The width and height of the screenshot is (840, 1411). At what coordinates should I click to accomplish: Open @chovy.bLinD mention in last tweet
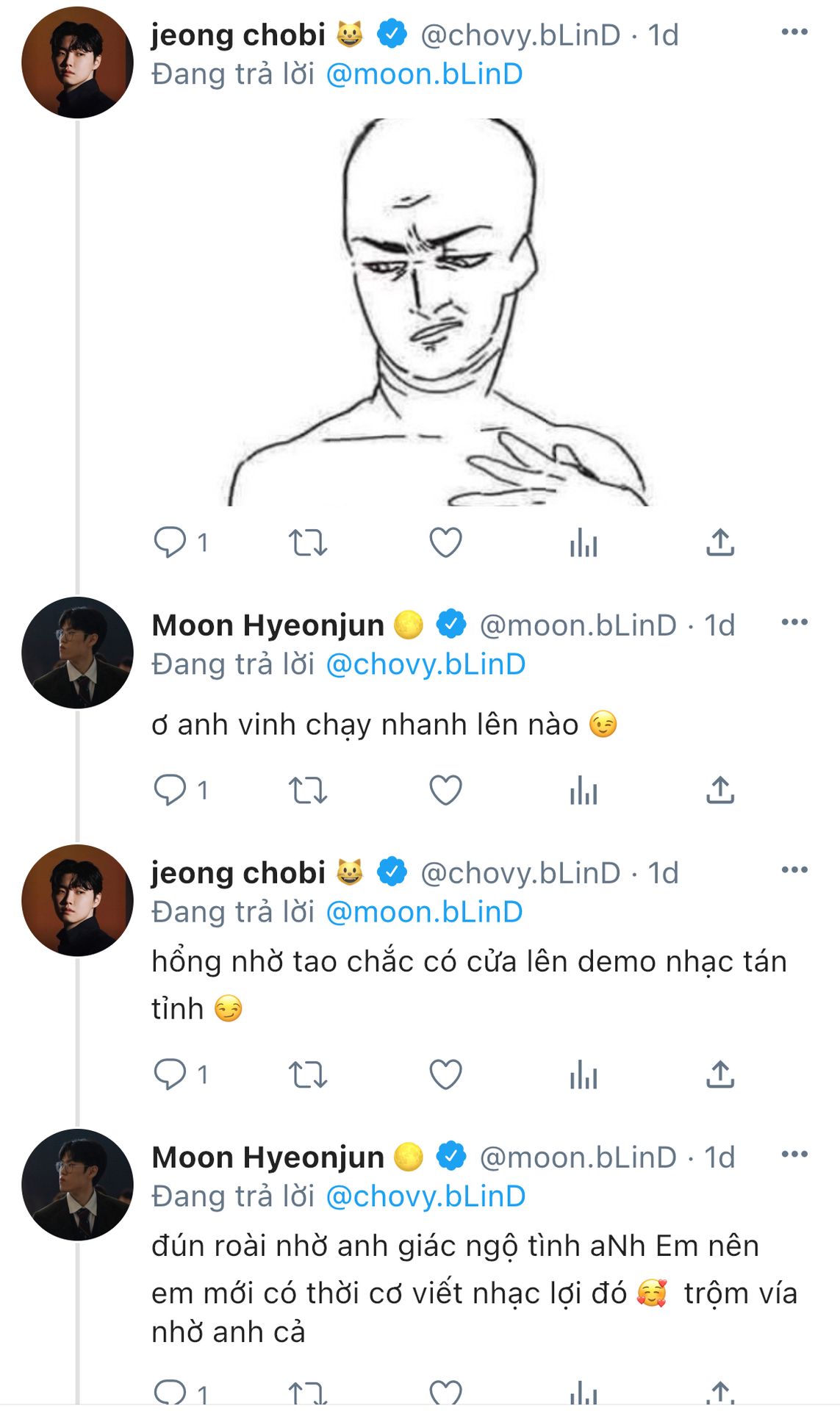tap(426, 1196)
